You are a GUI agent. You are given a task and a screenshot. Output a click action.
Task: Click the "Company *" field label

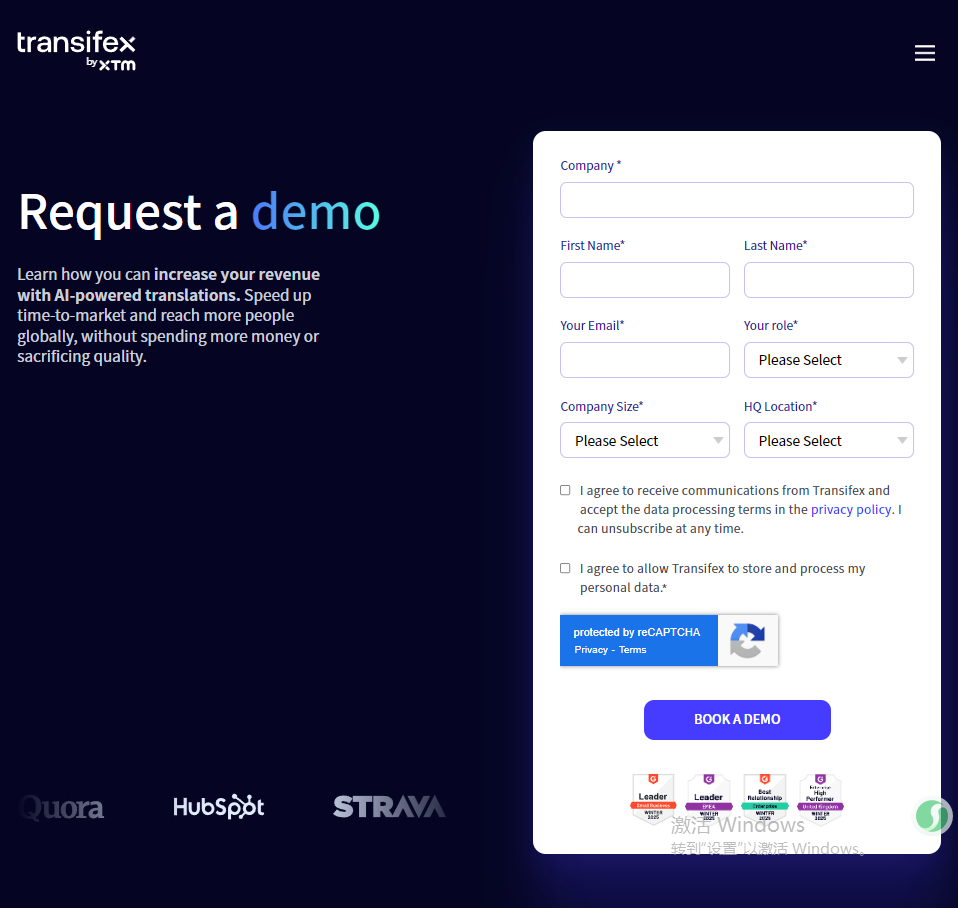[591, 166]
